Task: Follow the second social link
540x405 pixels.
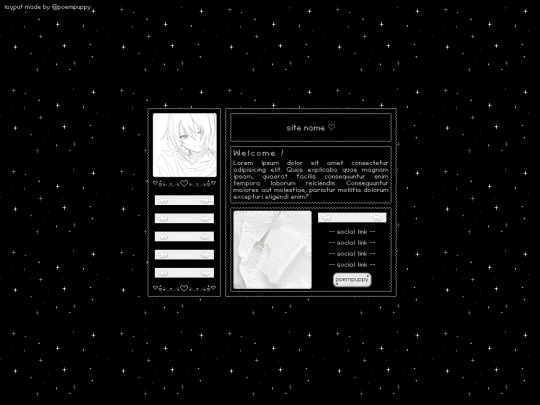Action: (352, 243)
